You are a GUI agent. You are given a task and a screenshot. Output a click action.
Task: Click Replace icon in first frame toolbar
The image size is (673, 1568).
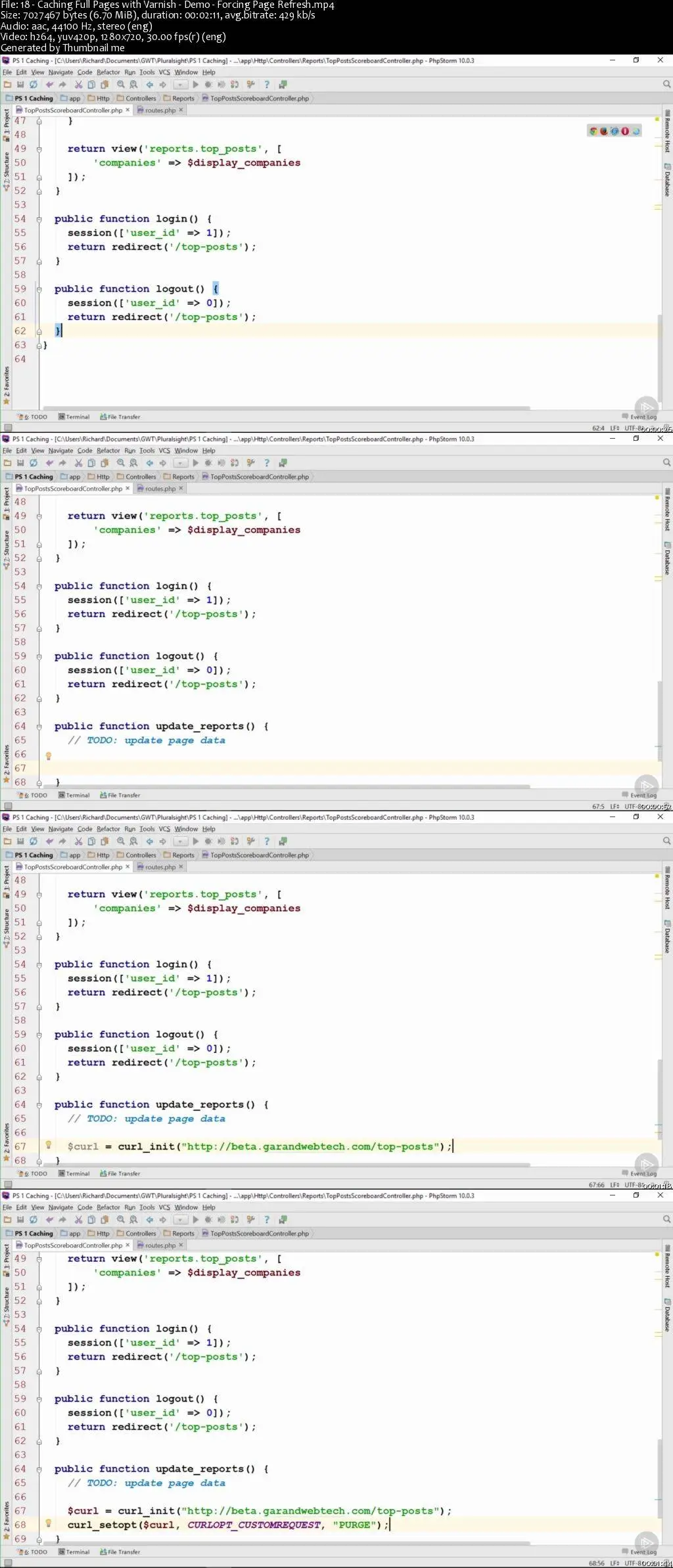click(x=133, y=85)
